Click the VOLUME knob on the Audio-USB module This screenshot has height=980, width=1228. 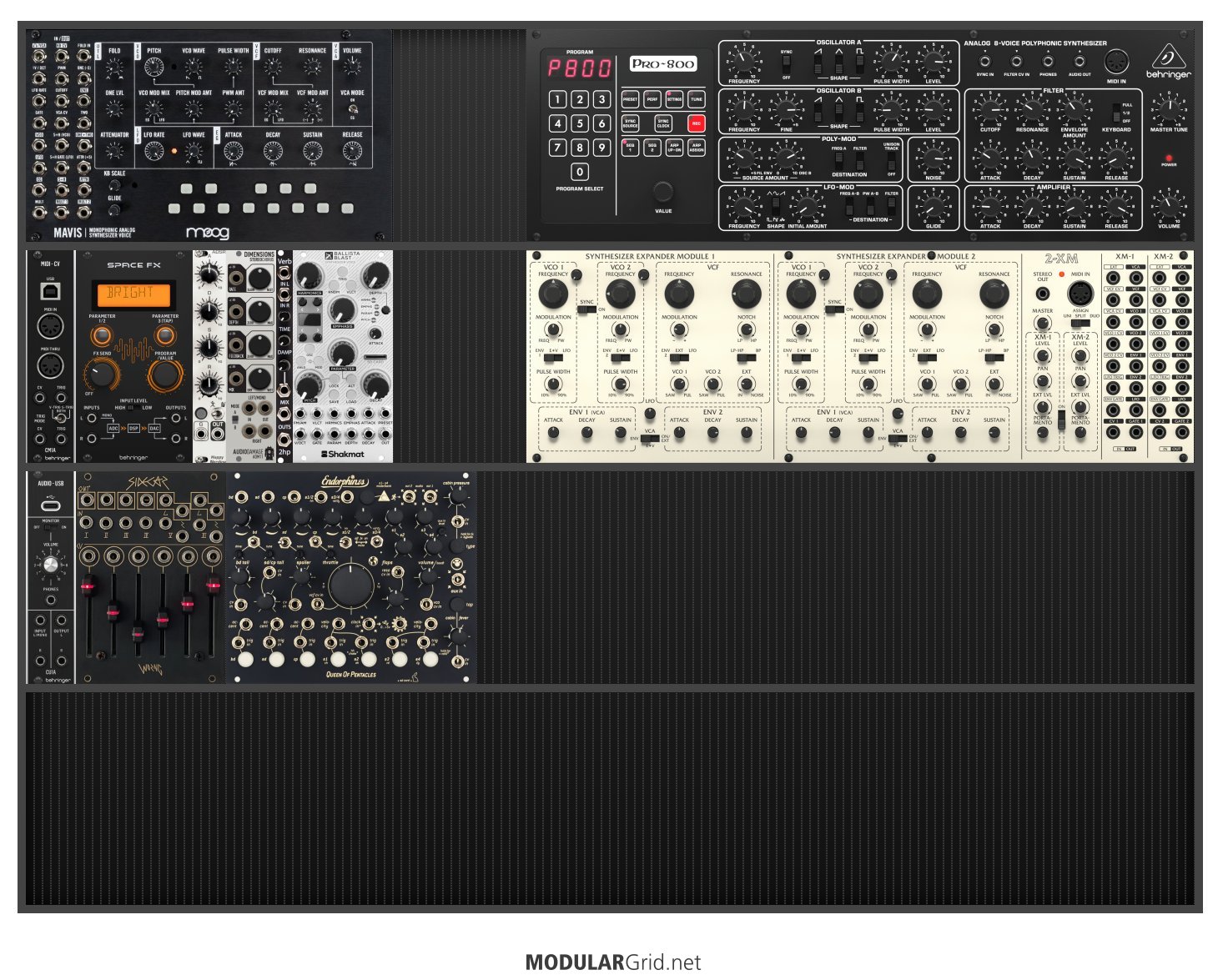51,565
